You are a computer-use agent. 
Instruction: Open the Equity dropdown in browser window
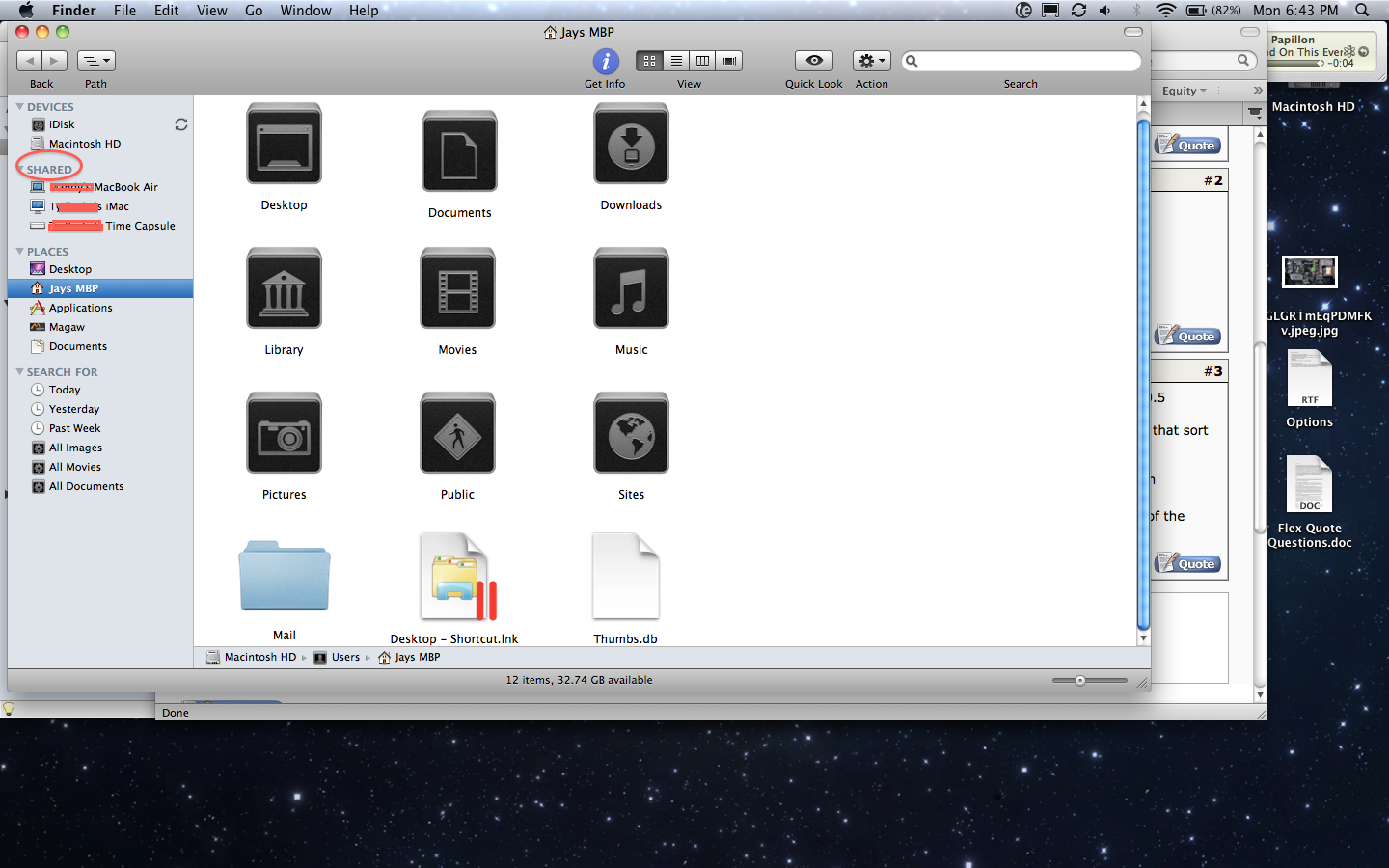pyautogui.click(x=1184, y=91)
